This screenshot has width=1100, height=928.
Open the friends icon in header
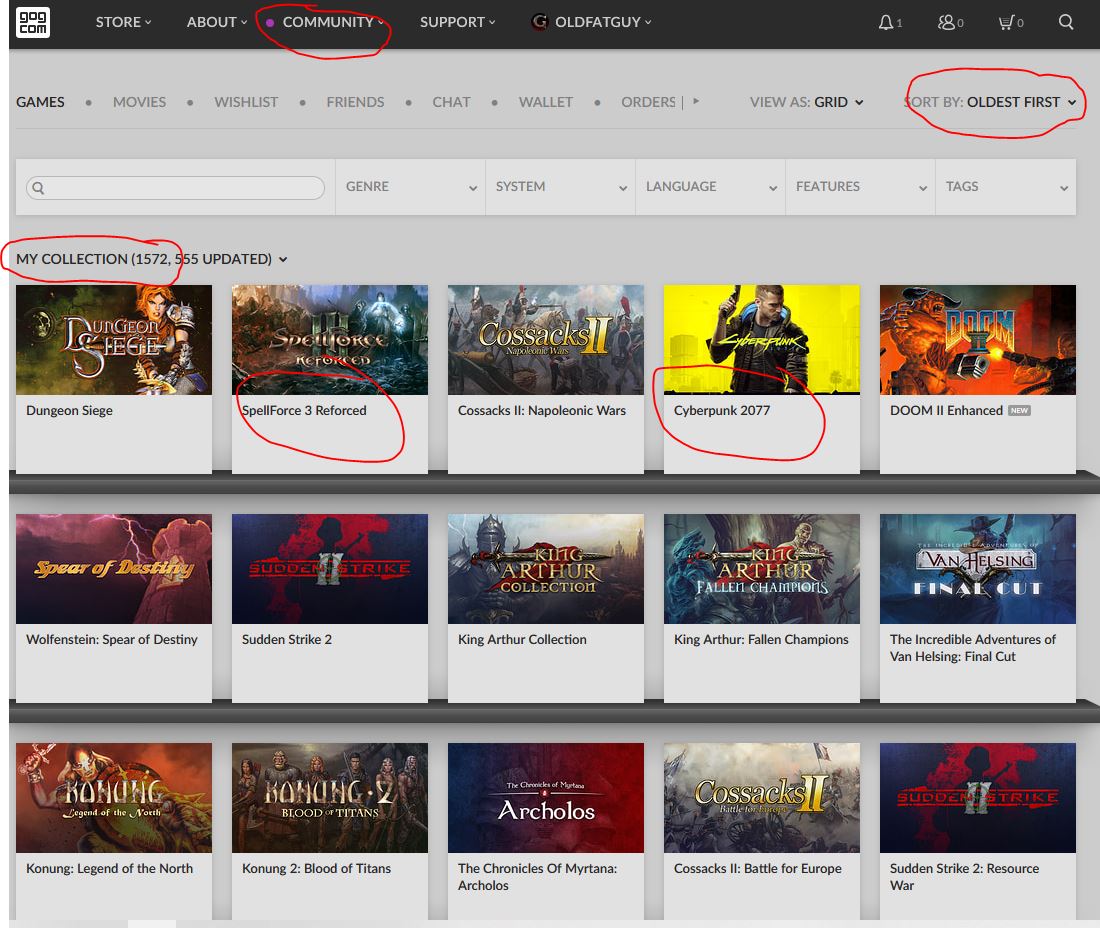[946, 22]
